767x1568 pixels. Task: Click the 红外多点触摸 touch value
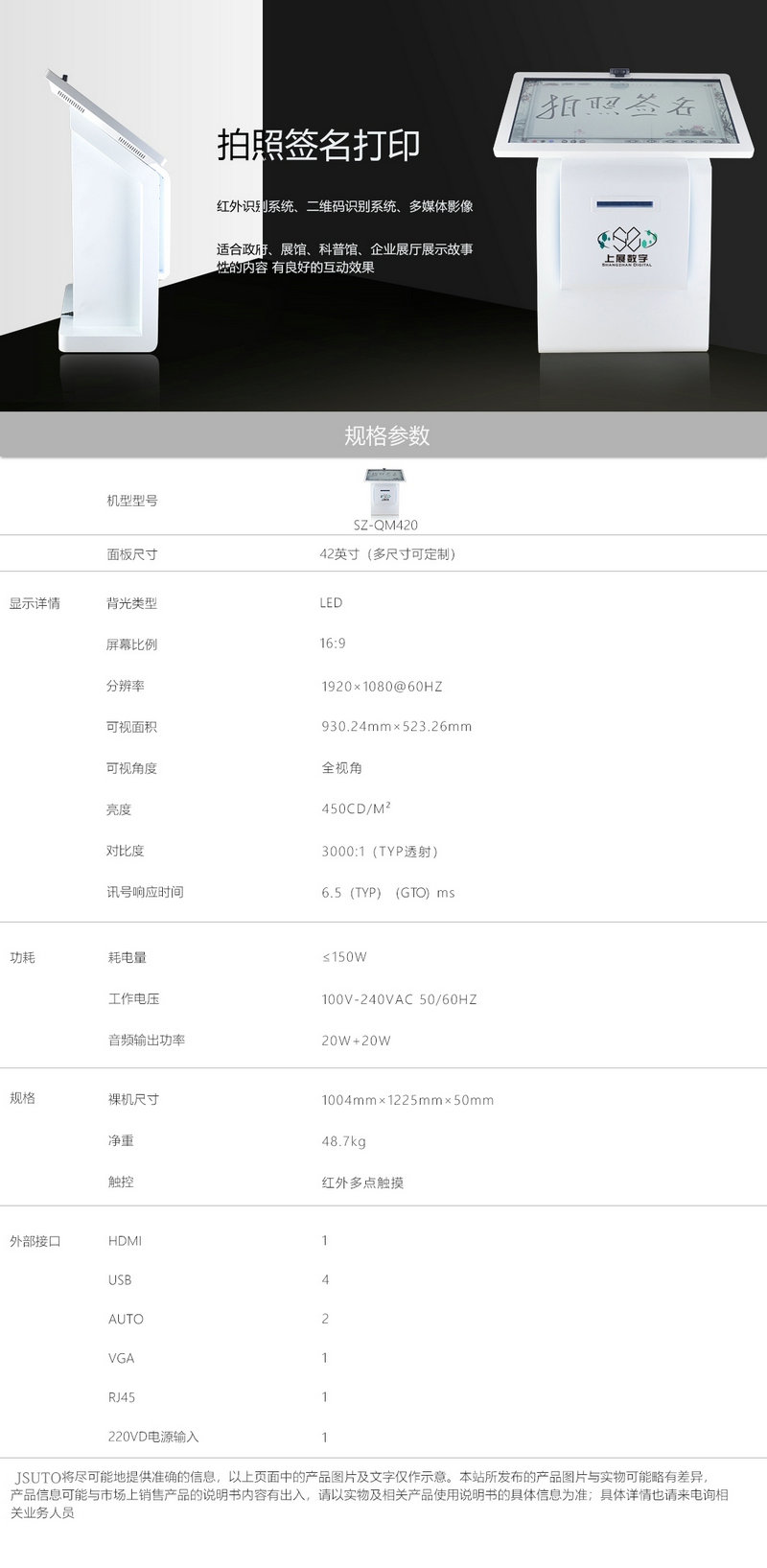[x=362, y=1182]
